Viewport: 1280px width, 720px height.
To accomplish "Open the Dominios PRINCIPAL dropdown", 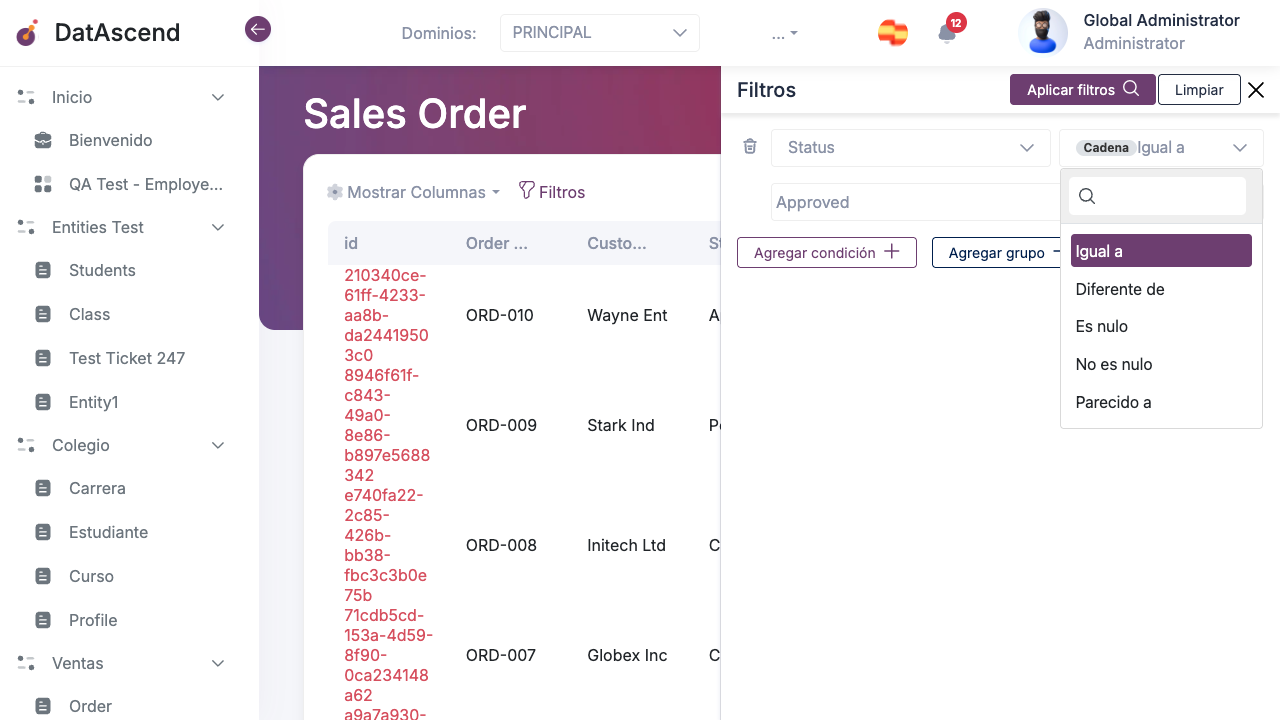I will pos(600,33).
